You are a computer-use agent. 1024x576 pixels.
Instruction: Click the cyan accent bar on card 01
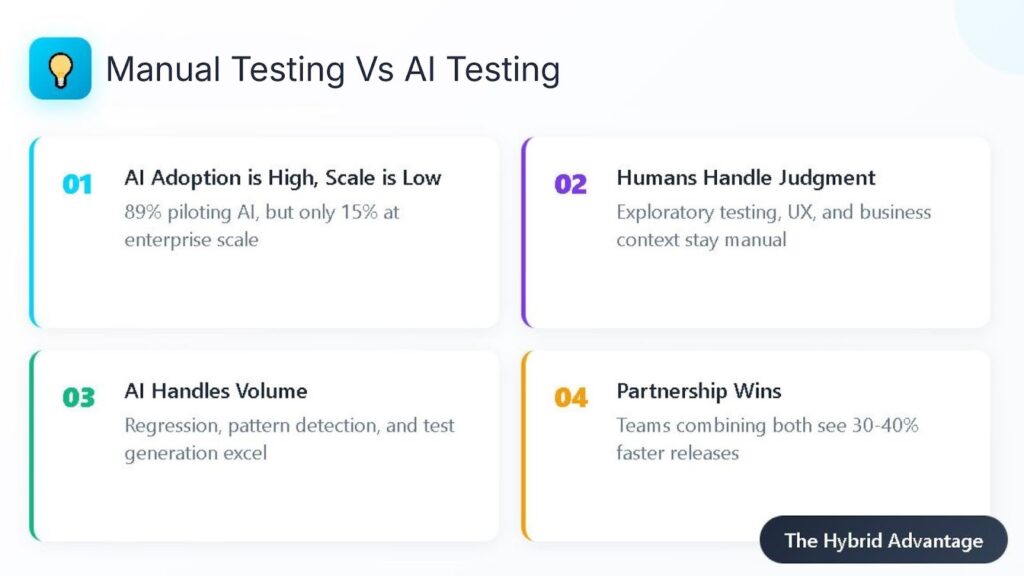tap(33, 232)
